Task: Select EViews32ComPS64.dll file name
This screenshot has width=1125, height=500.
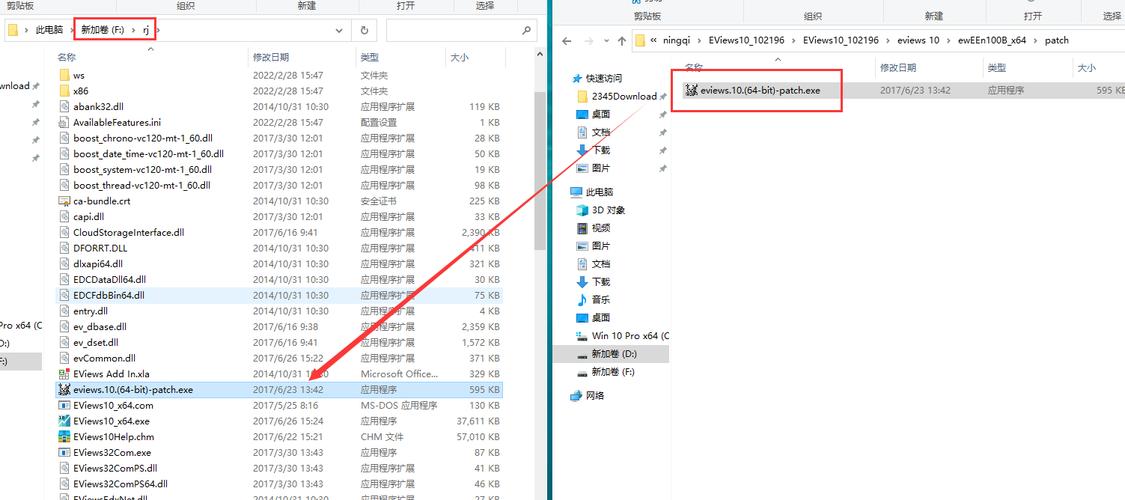Action: coord(120,484)
